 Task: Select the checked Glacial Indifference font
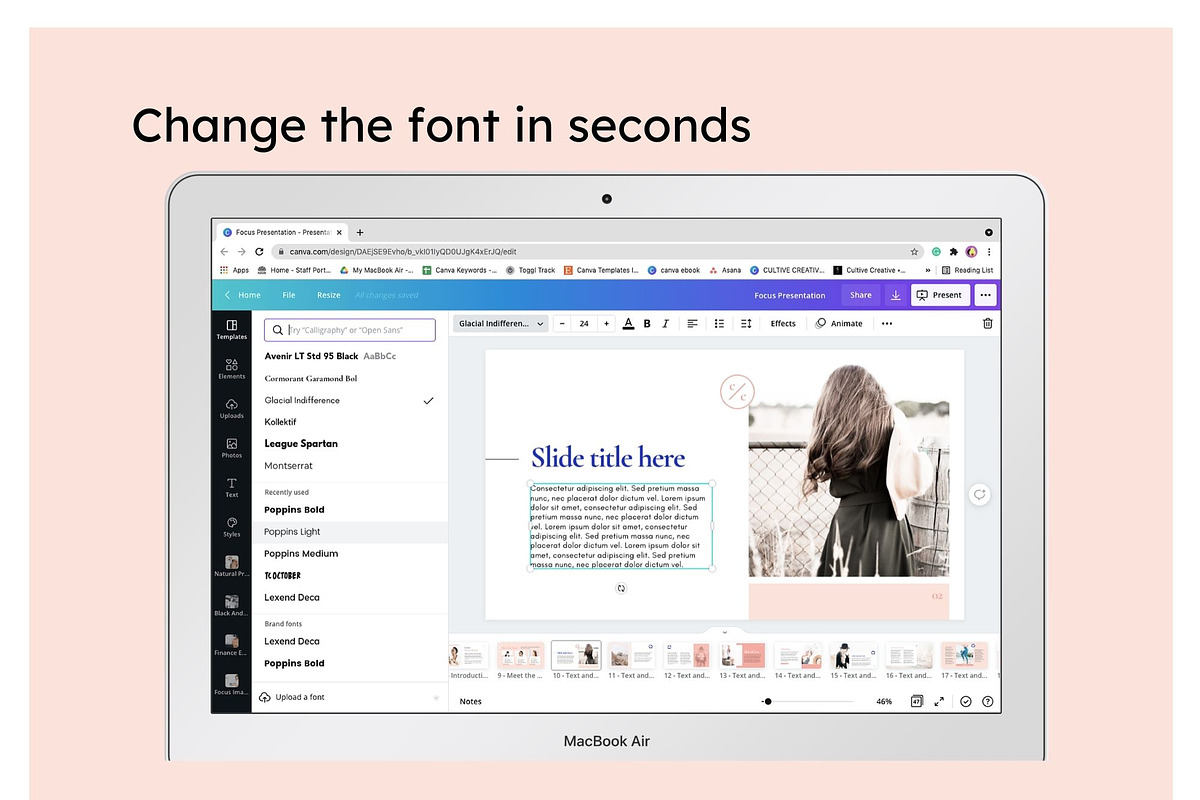pos(349,400)
